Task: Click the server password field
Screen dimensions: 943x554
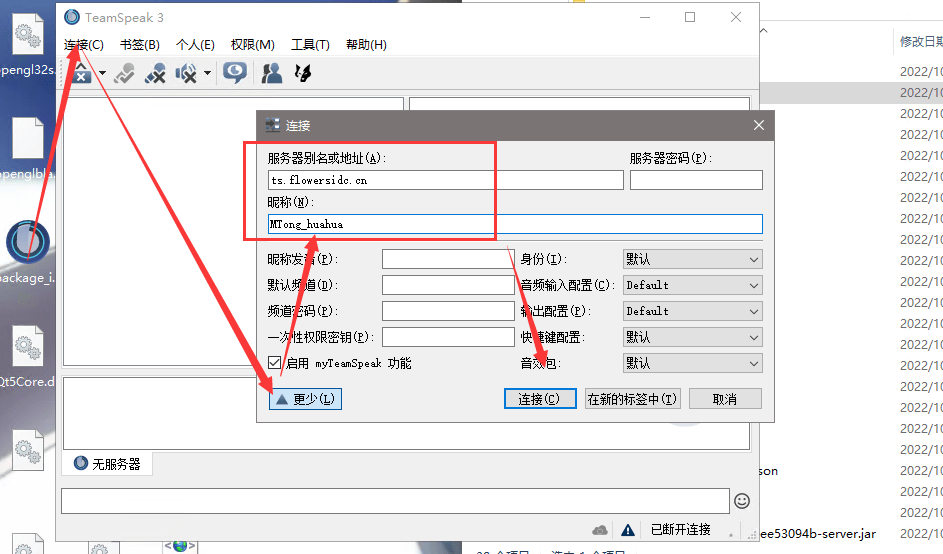Action: [696, 180]
